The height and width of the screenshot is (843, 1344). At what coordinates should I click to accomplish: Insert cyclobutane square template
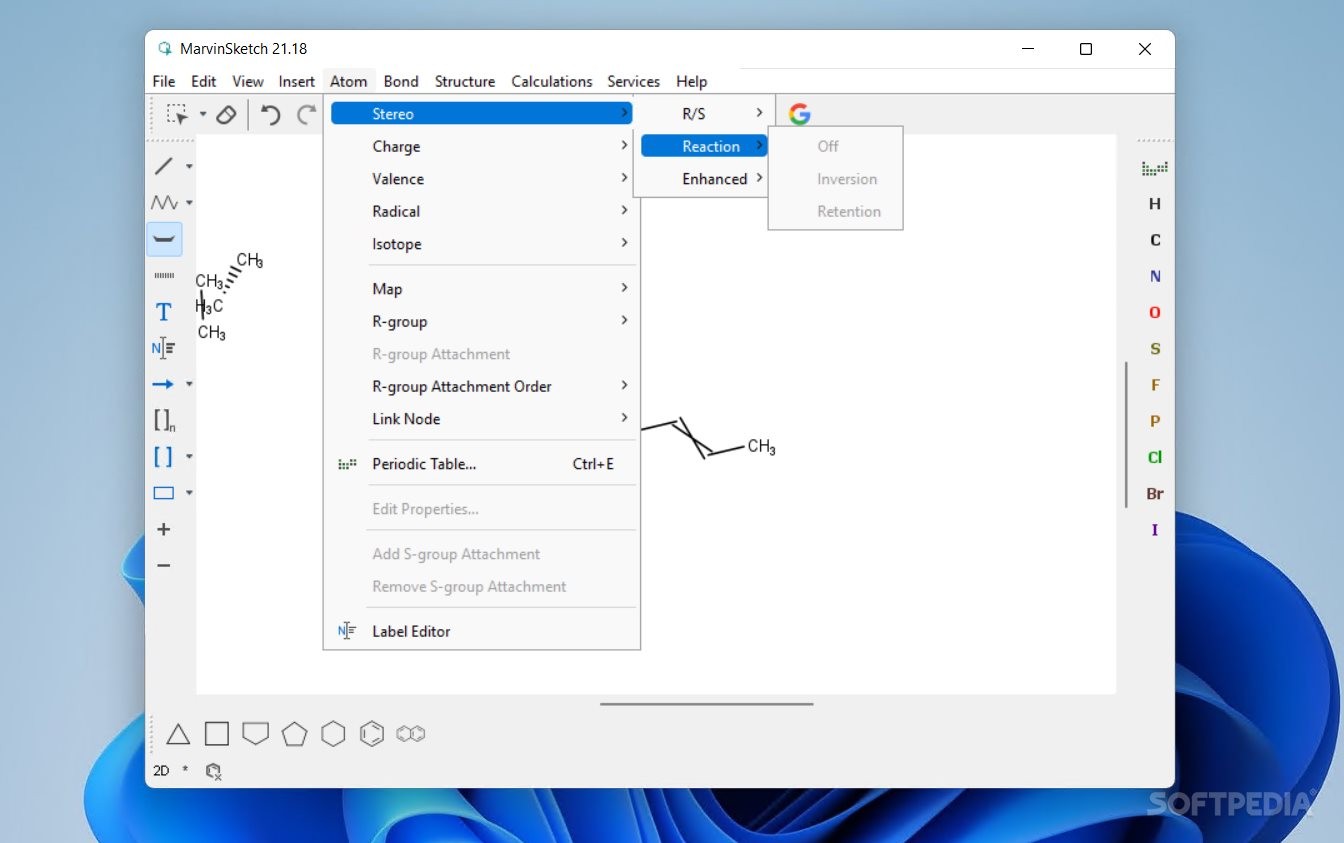coord(217,734)
